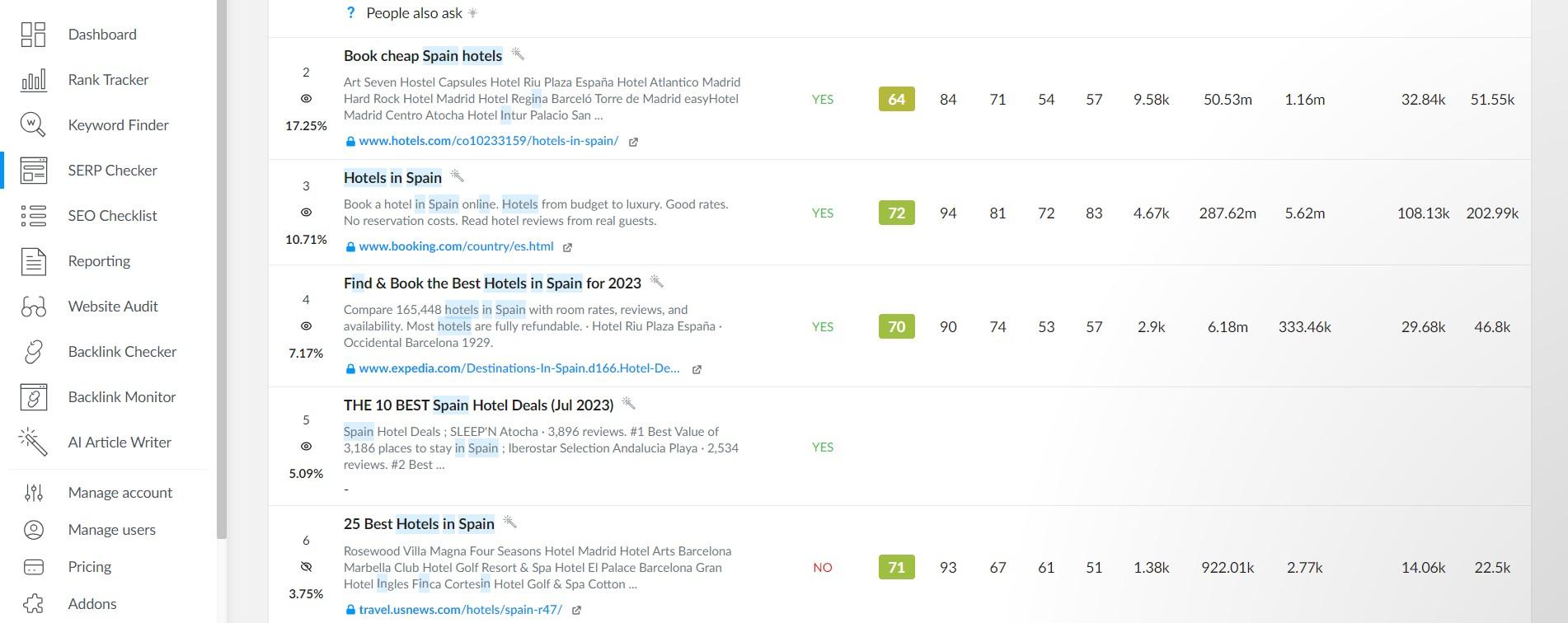
Task: Open travel.usnews.com result external link icon
Action: (576, 611)
